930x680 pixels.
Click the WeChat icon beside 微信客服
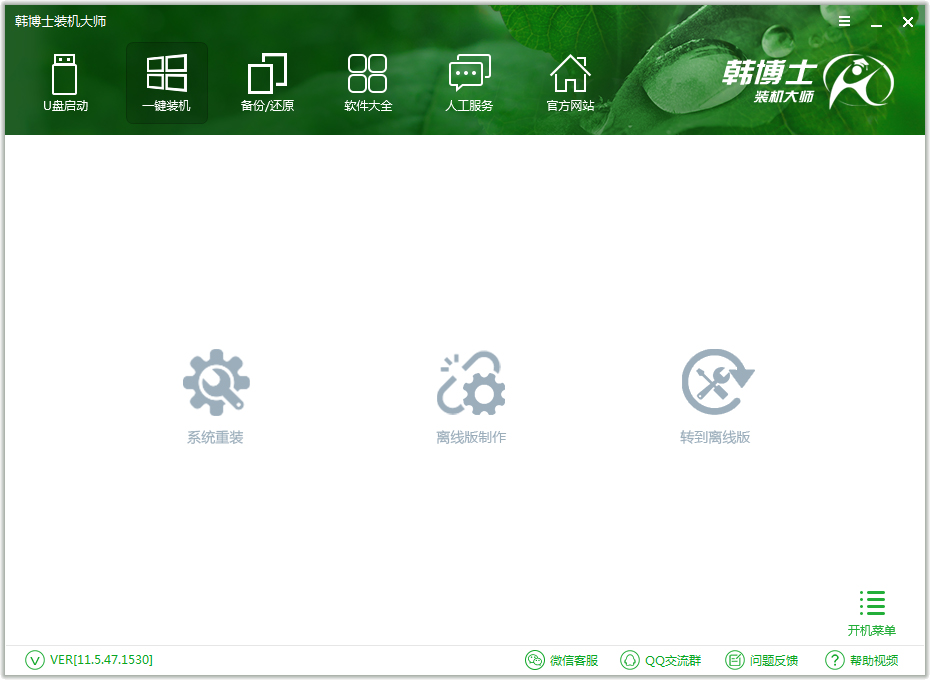pos(537,660)
